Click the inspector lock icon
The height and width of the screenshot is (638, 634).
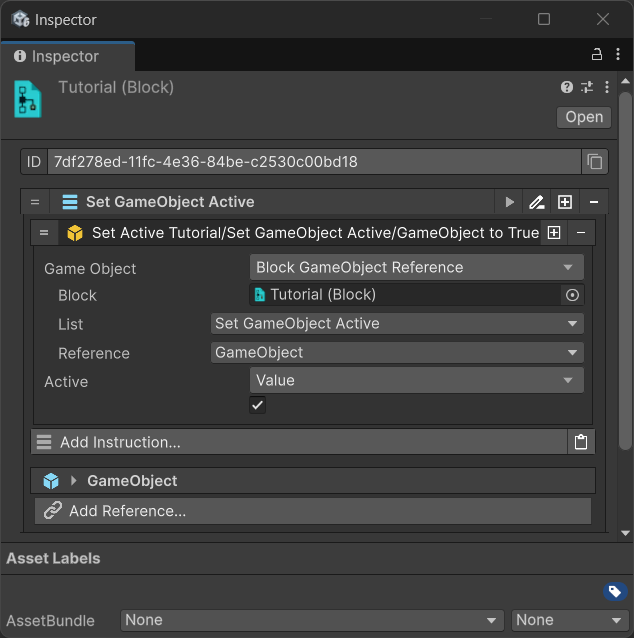[x=597, y=55]
